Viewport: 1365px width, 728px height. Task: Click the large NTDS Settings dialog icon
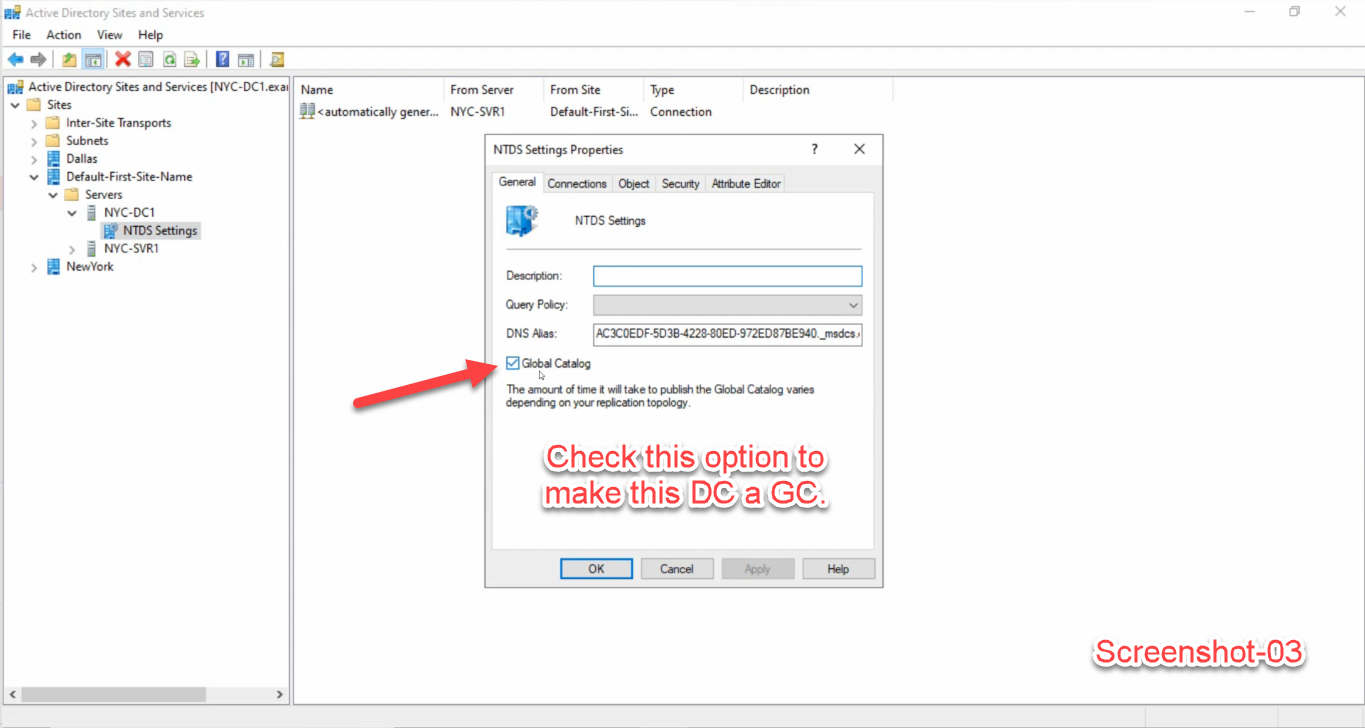(522, 220)
